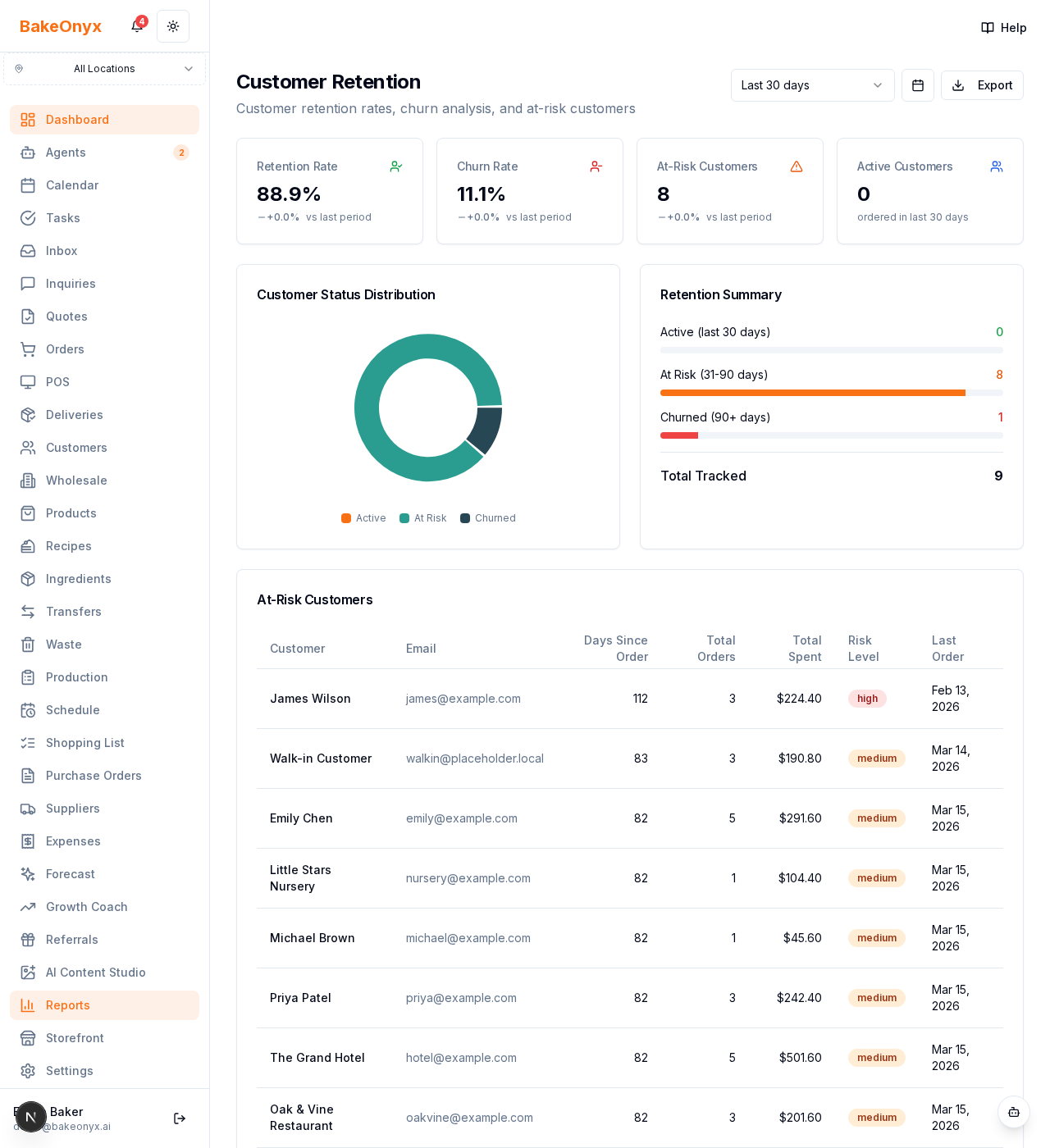
Task: Open the Waste trash icon
Action: tap(28, 645)
